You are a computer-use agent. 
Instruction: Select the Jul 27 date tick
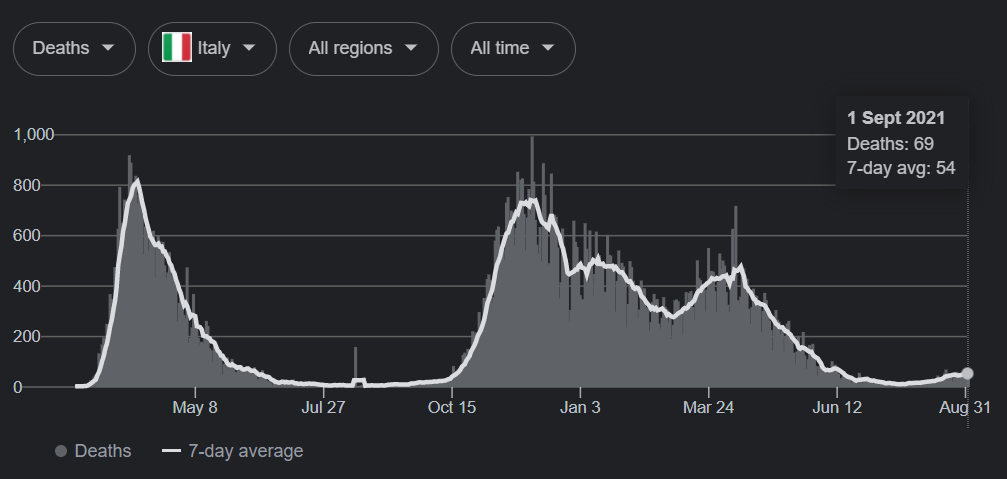(x=323, y=408)
